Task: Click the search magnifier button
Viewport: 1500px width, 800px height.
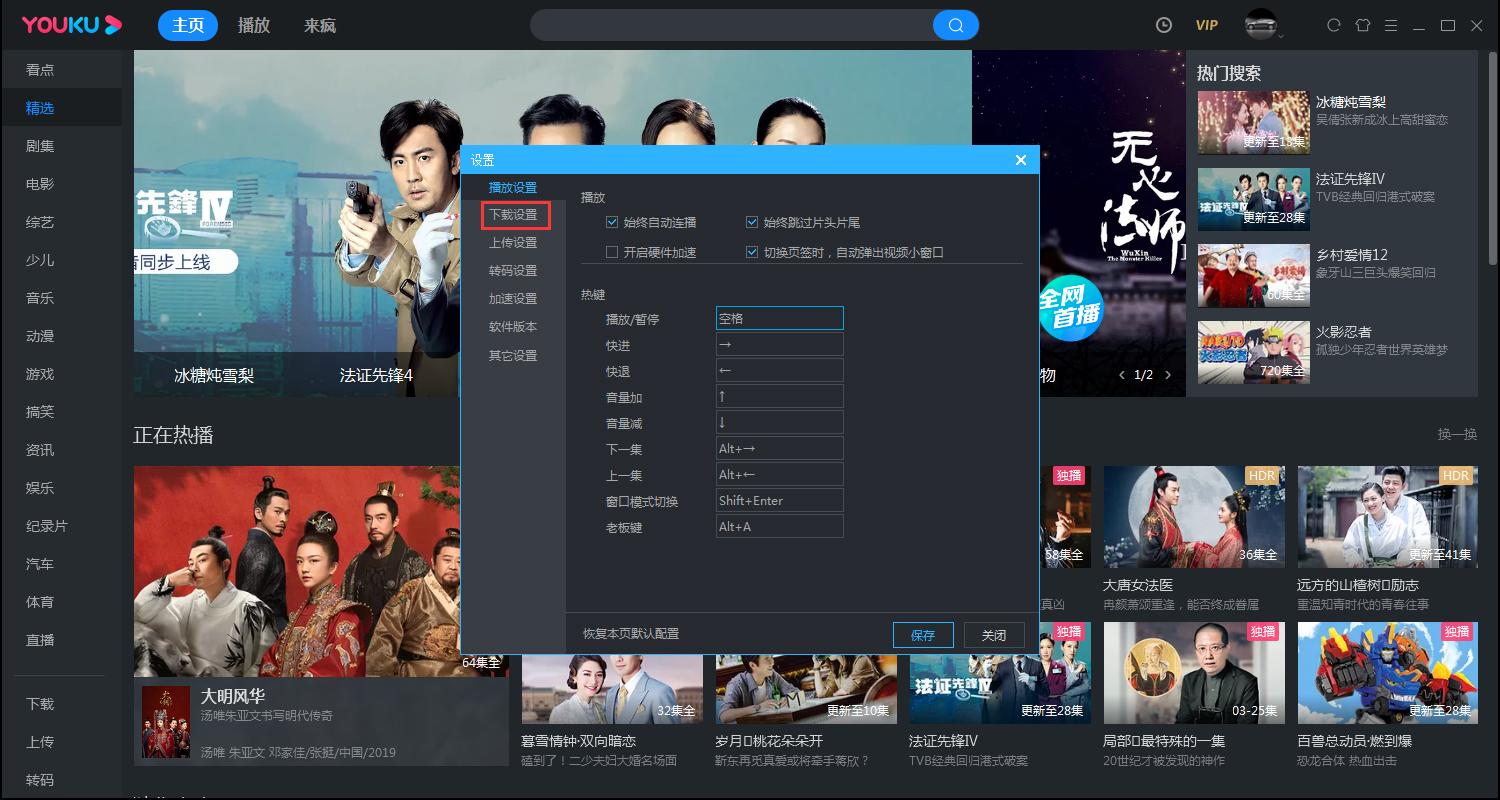Action: [x=956, y=25]
